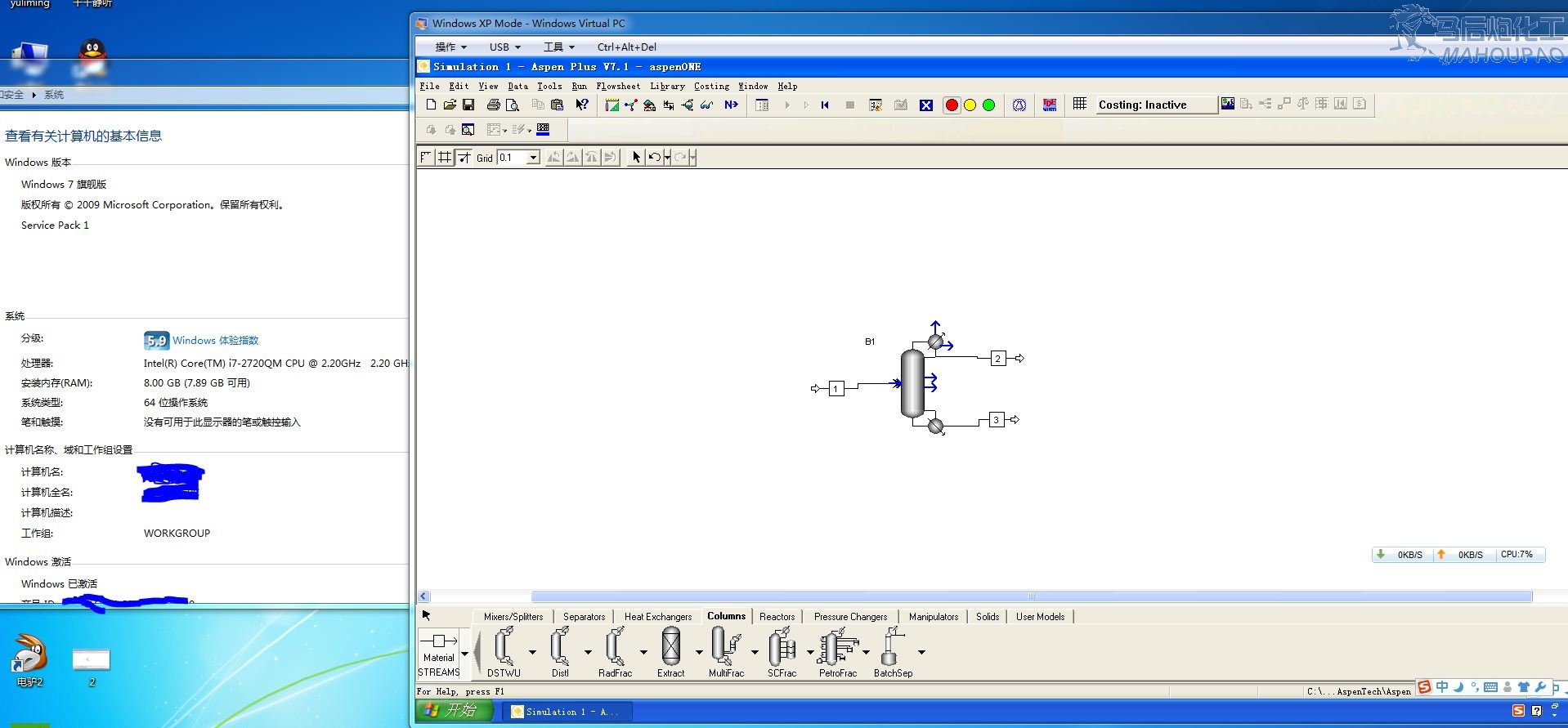The image size is (1568, 728).
Task: Switch to the Mixers/Splitters tab
Action: 513,617
